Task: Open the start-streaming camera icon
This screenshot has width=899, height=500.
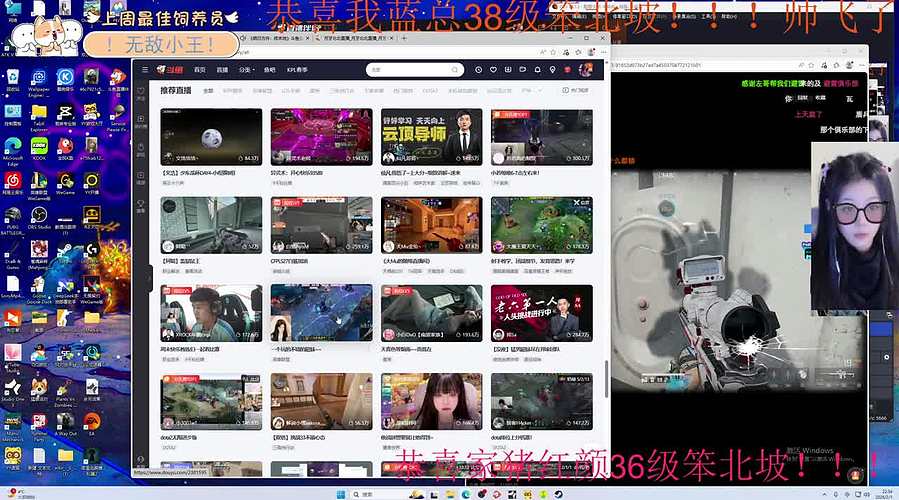Action: point(523,69)
